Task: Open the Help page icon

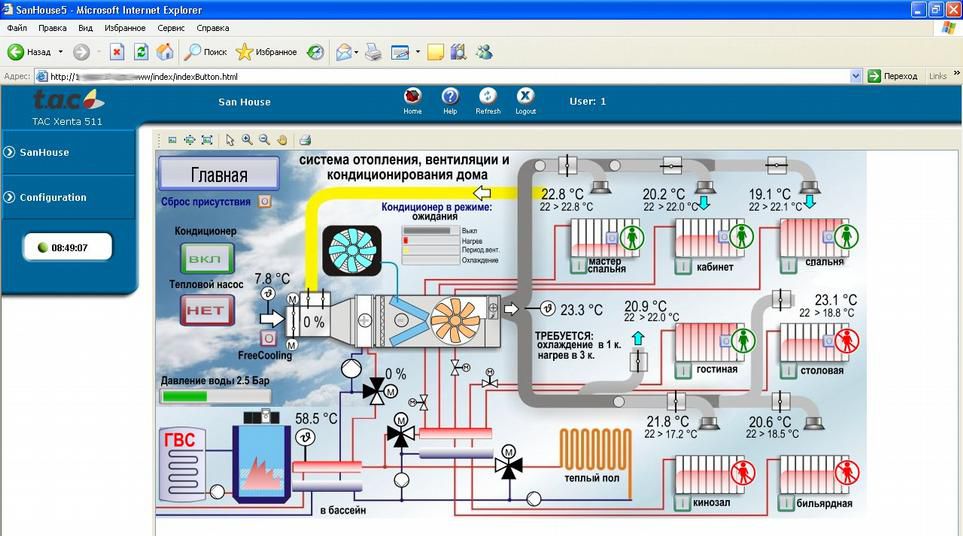Action: [x=450, y=97]
